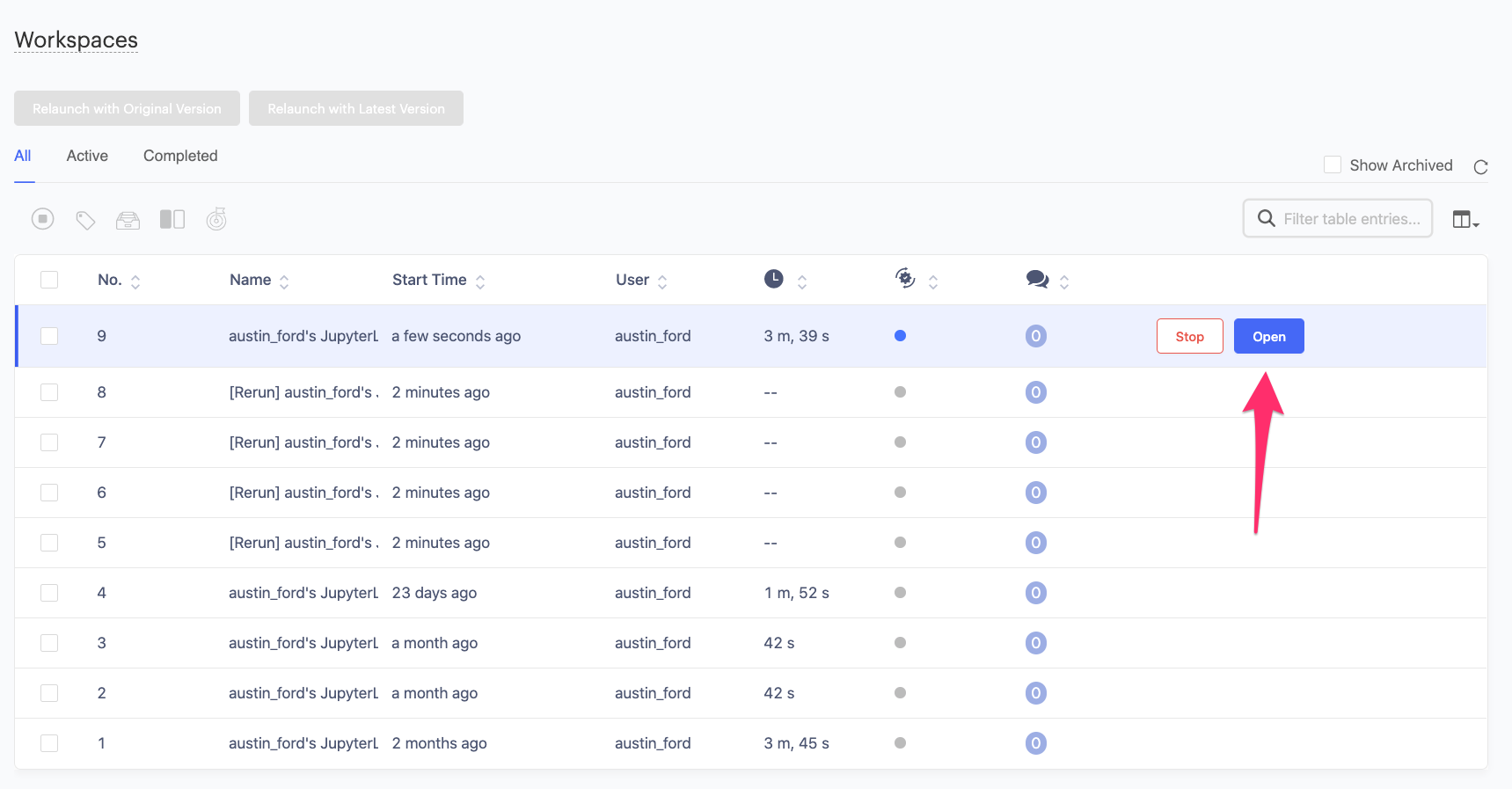Check the checkbox for workspace 9
Image resolution: width=1512 pixels, height=789 pixels.
click(x=49, y=336)
